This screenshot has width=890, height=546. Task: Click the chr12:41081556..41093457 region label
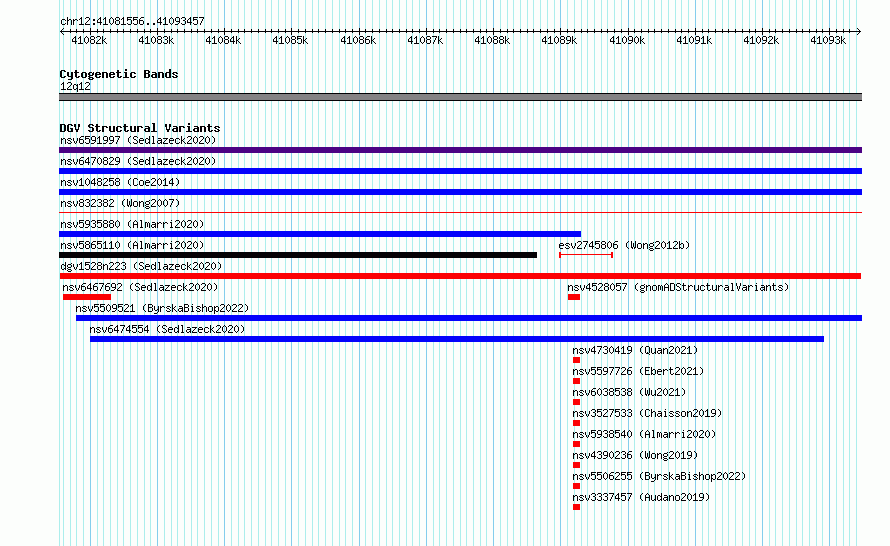pos(132,21)
